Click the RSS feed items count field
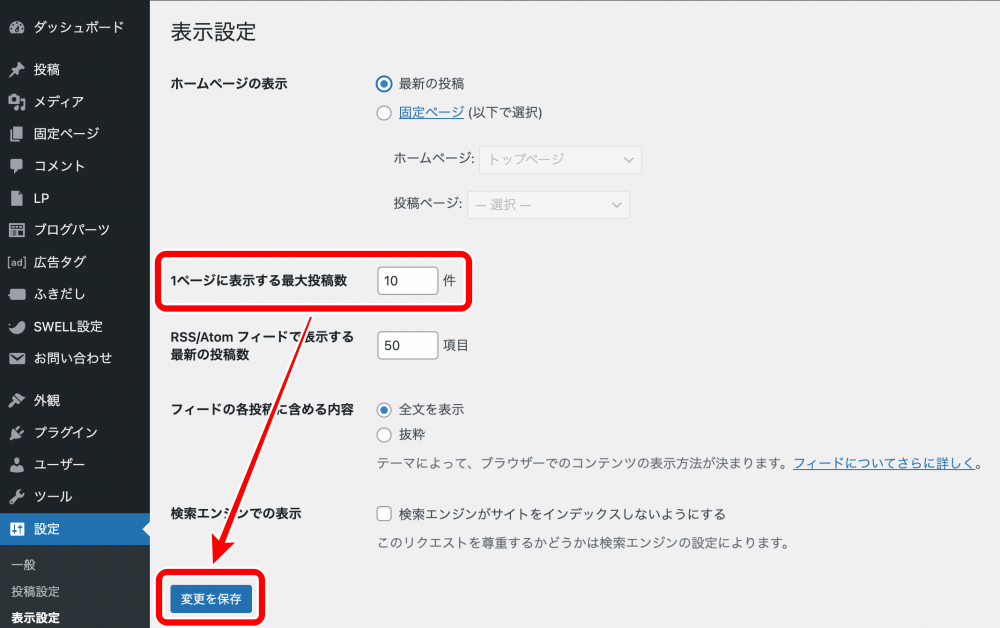Image resolution: width=1000 pixels, height=628 pixels. (x=408, y=345)
